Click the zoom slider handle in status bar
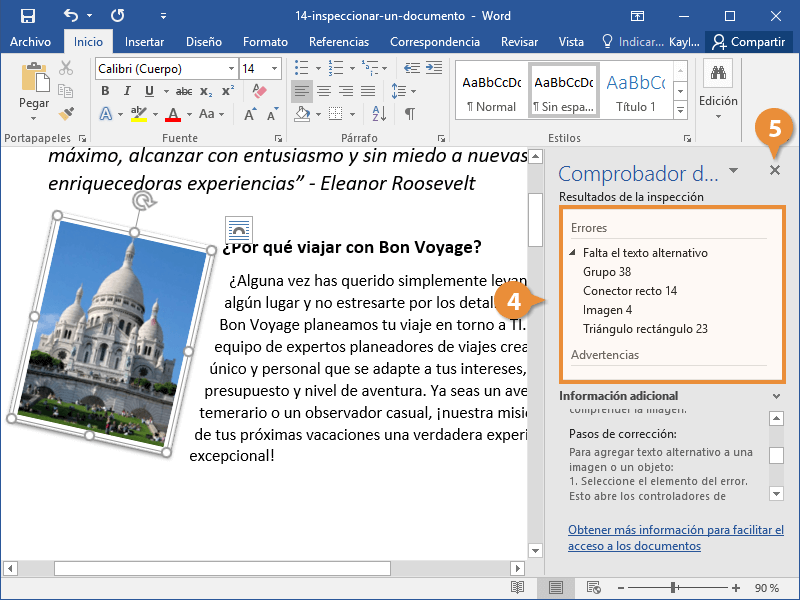 click(673, 588)
